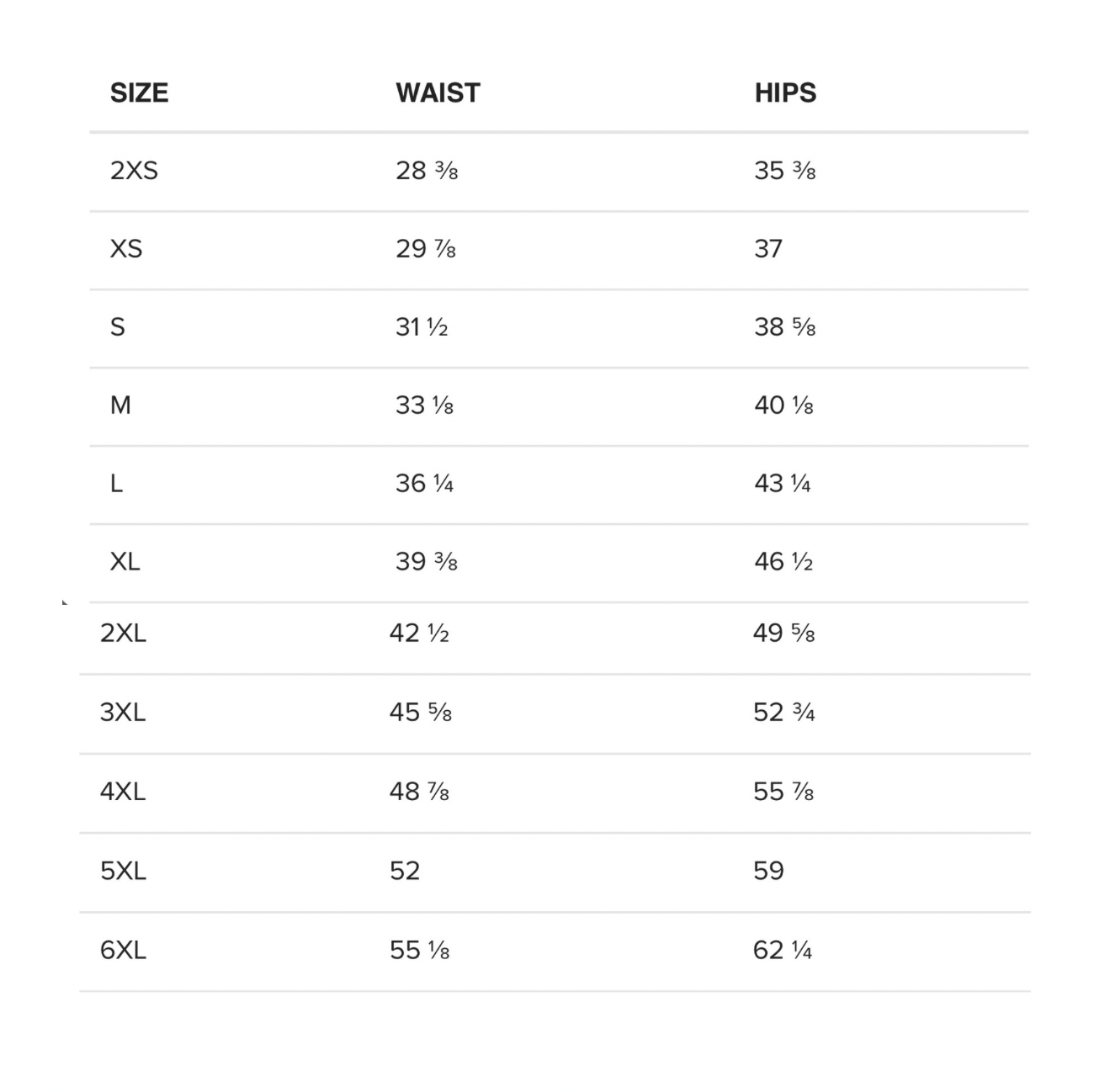Click the WAIST column header
The height and width of the screenshot is (1092, 1110).
[438, 93]
